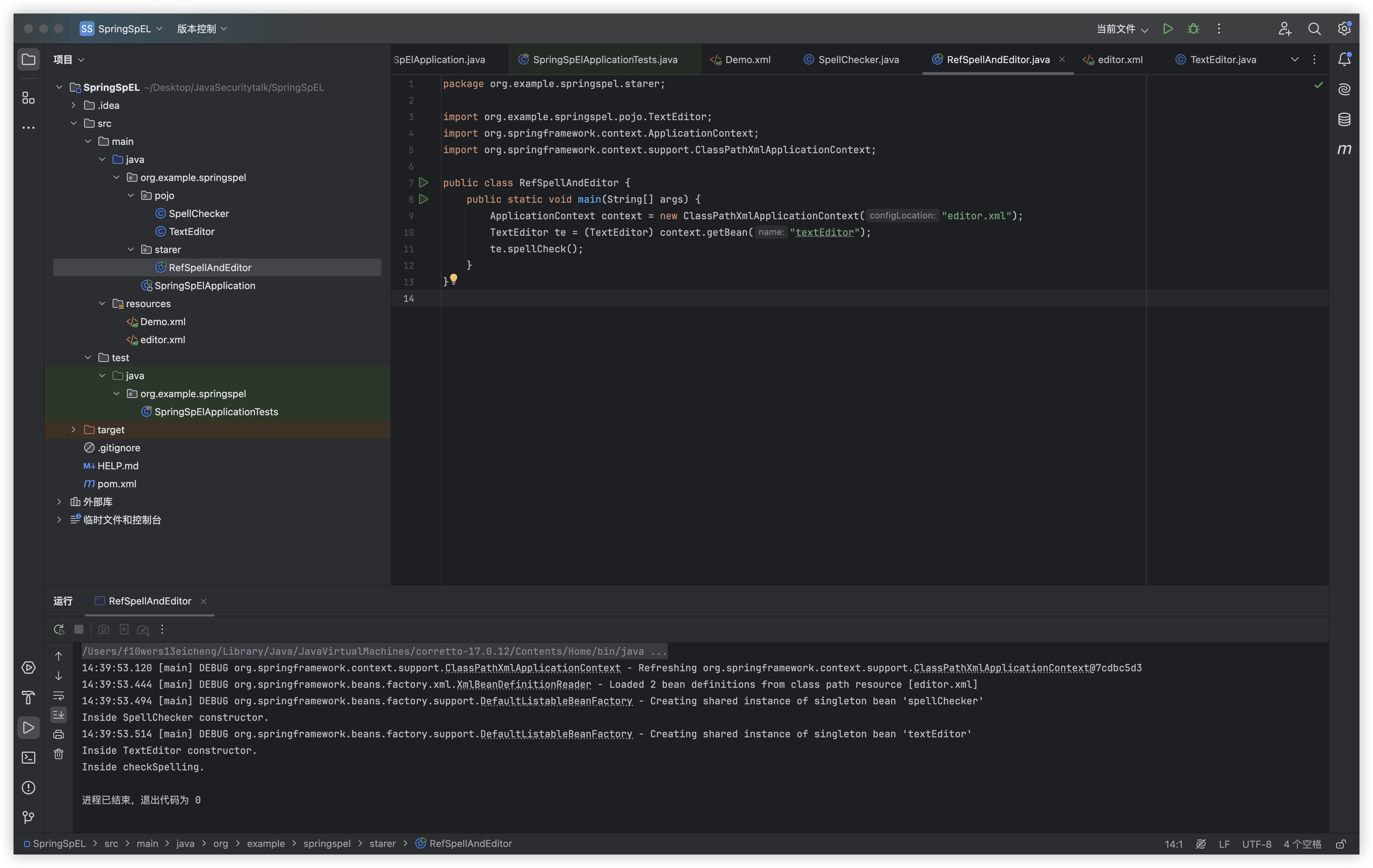Switch to editor.xml tab

pyautogui.click(x=1113, y=59)
